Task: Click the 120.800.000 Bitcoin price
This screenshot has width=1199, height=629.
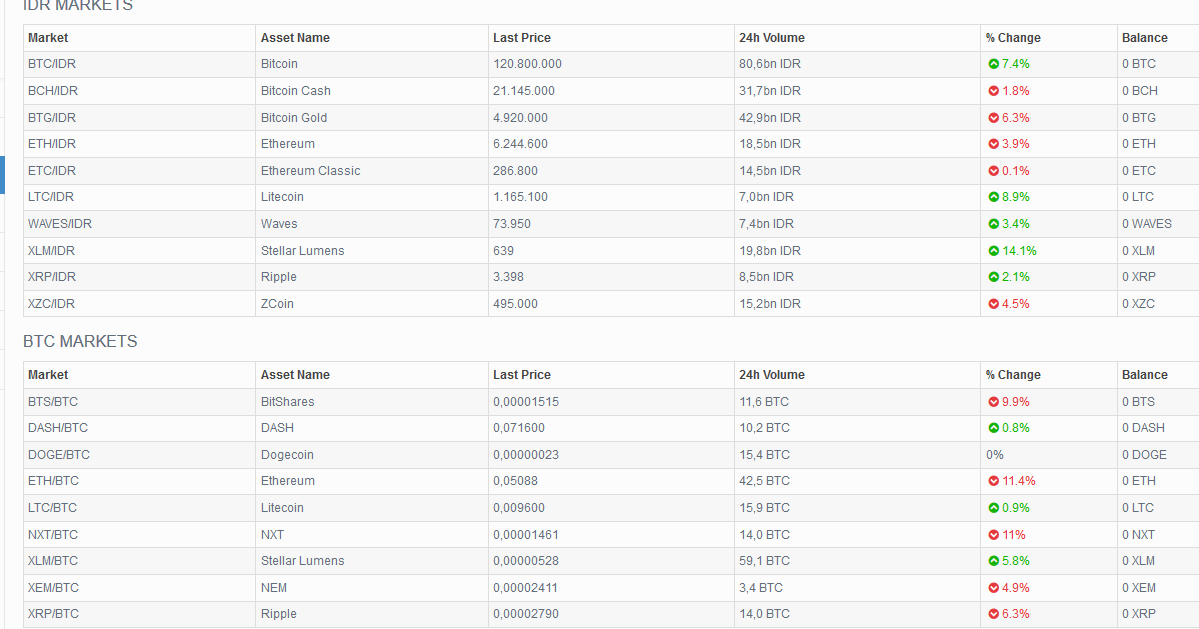Action: pyautogui.click(x=528, y=64)
